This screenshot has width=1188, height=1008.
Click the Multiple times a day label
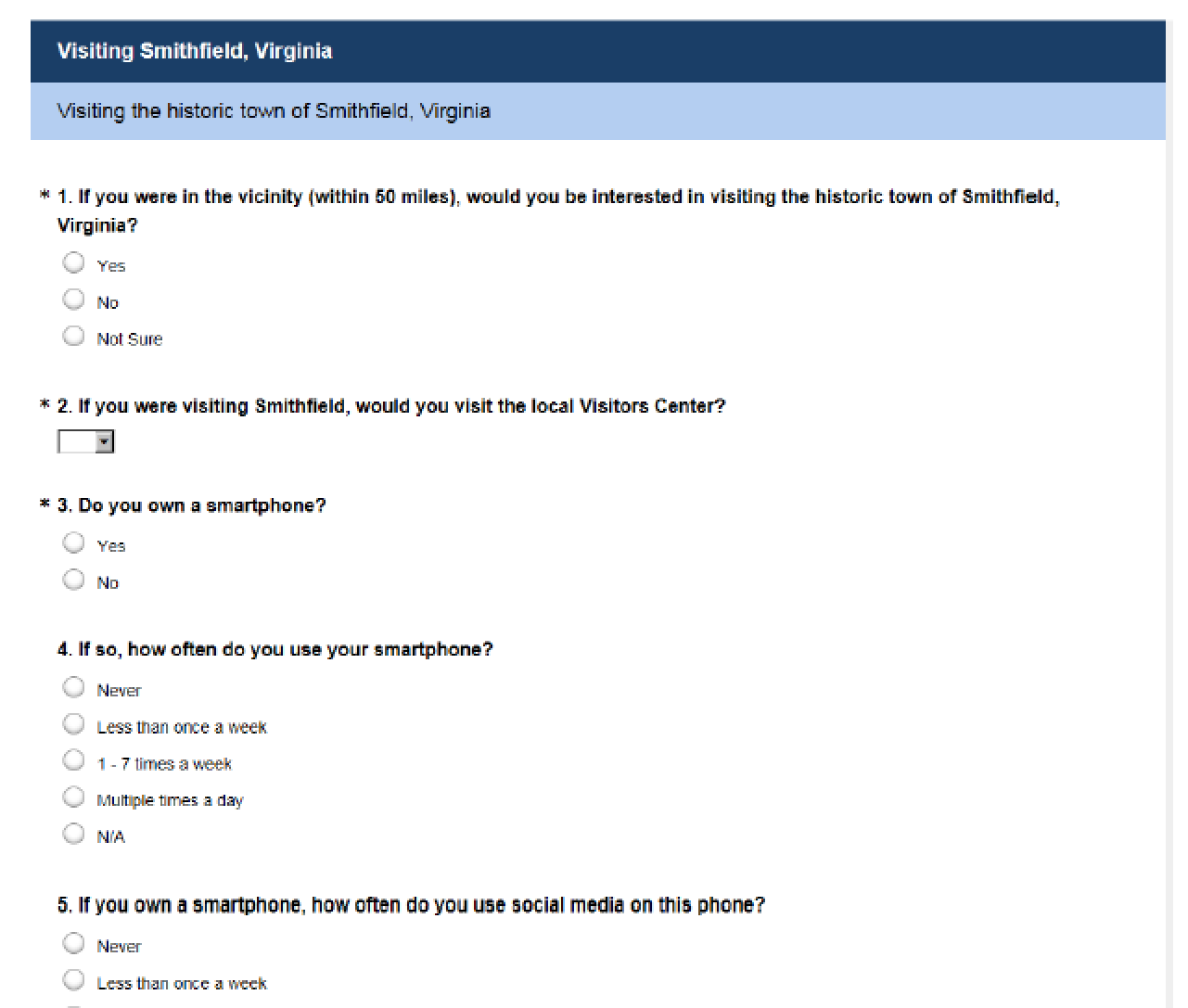coord(170,800)
